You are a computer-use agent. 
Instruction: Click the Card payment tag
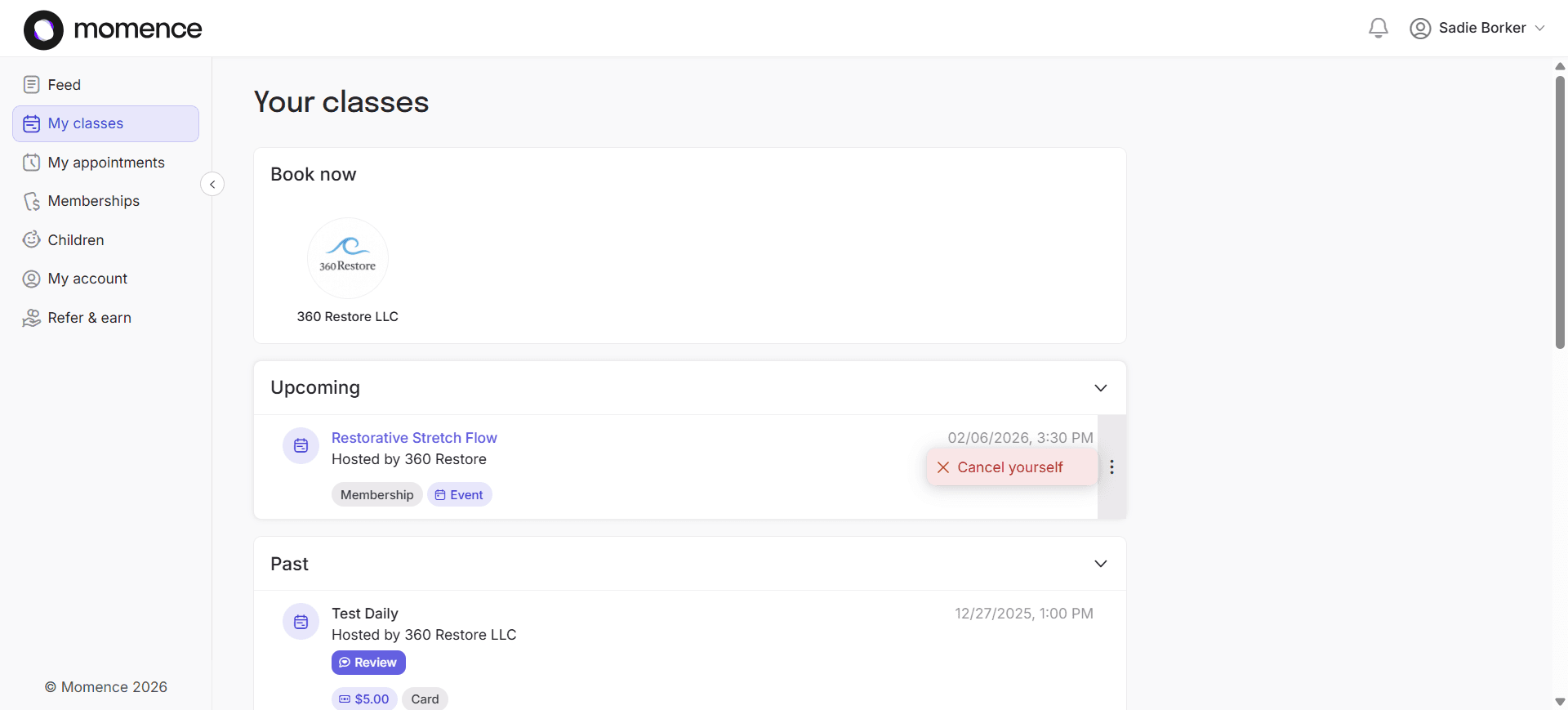(x=425, y=699)
